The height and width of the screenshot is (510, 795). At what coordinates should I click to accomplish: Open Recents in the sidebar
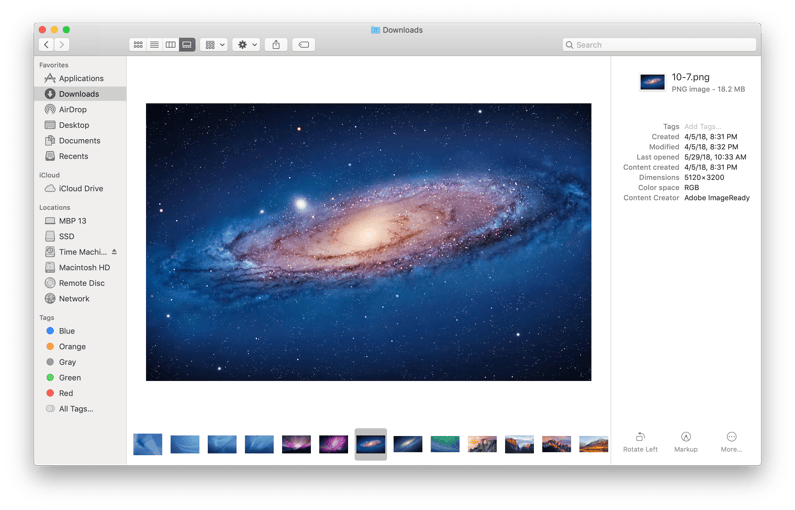(80, 156)
